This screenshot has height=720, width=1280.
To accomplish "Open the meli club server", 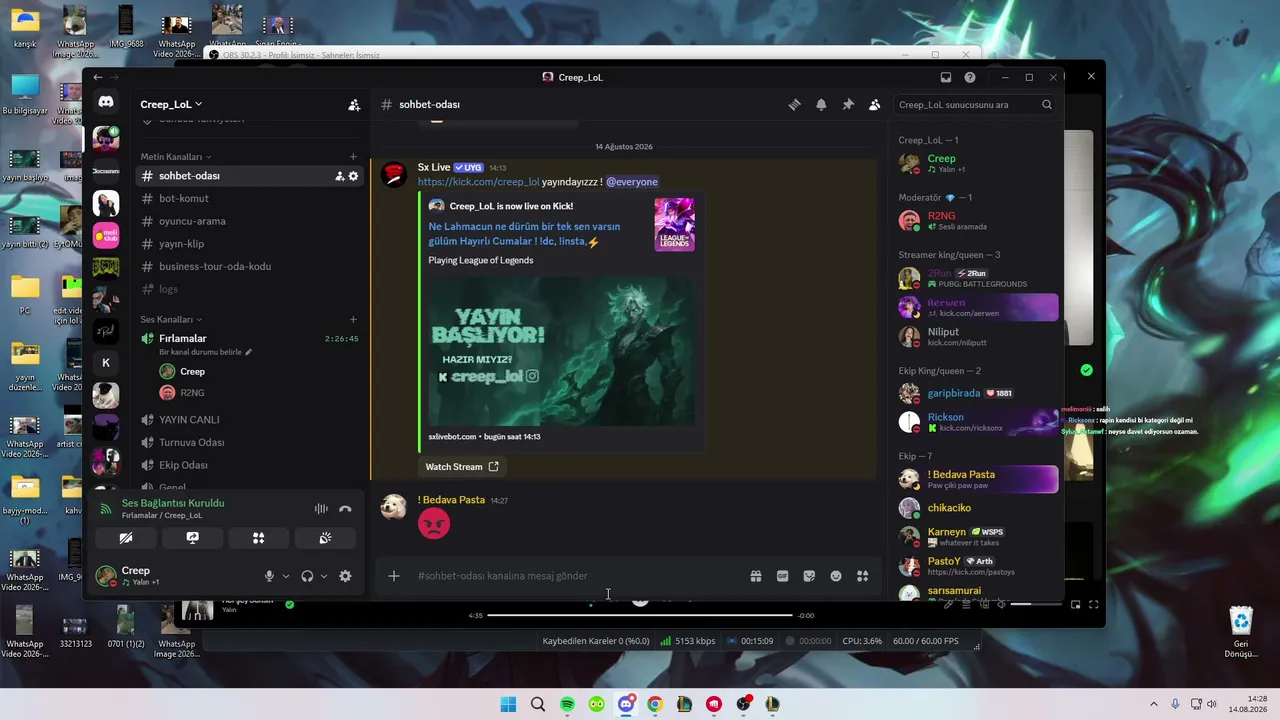I will [106, 235].
